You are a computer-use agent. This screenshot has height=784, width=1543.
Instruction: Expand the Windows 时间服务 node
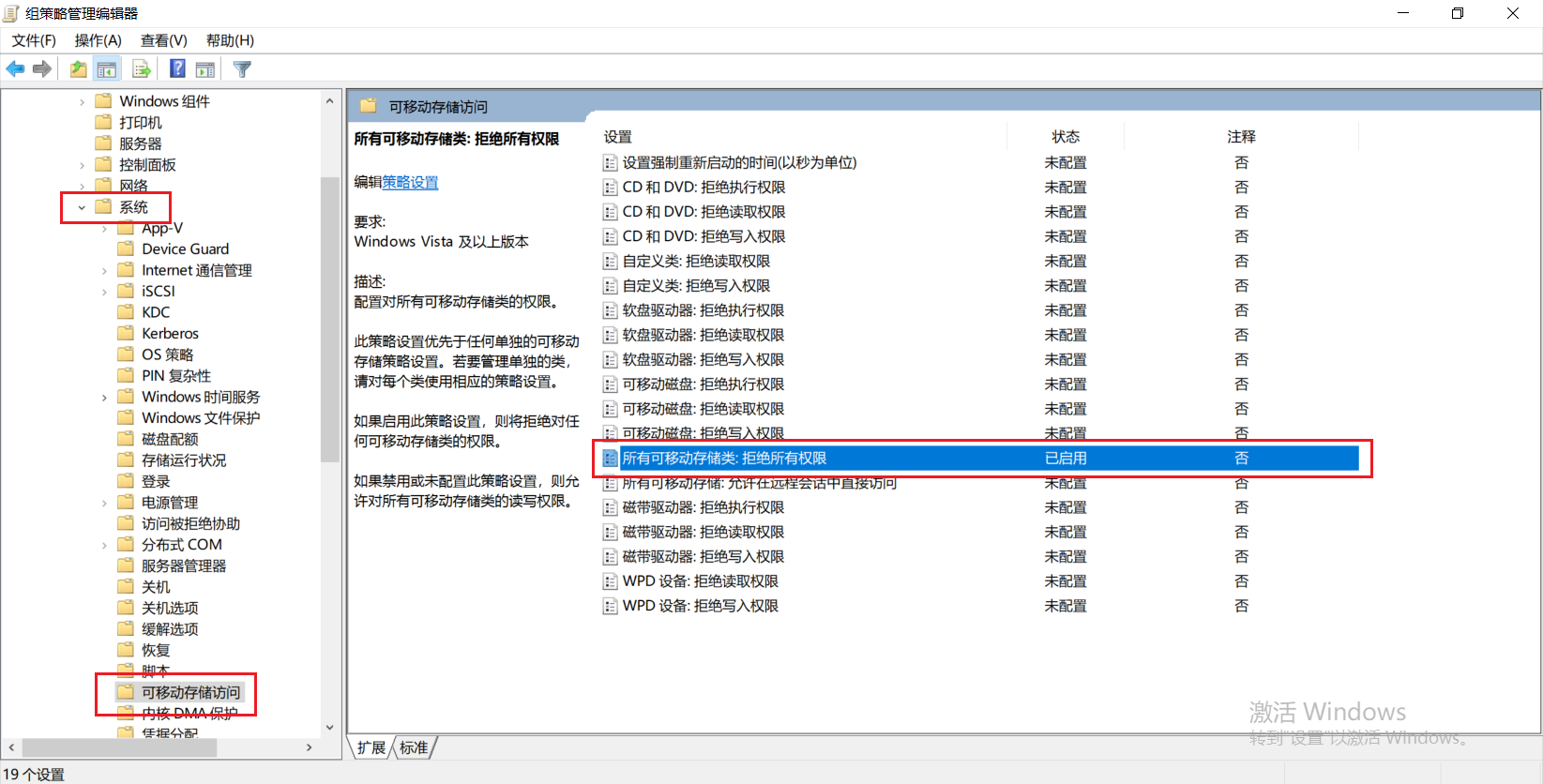(104, 397)
